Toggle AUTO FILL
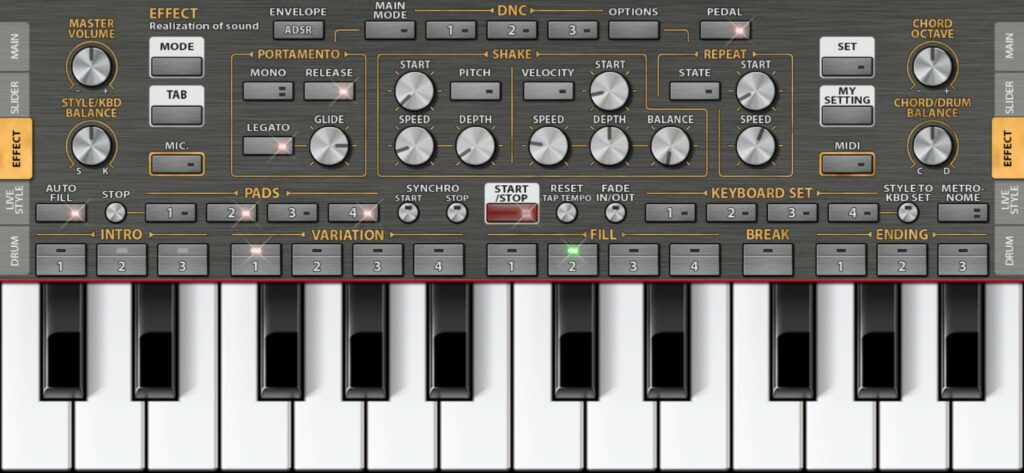The height and width of the screenshot is (473, 1024). [61, 213]
